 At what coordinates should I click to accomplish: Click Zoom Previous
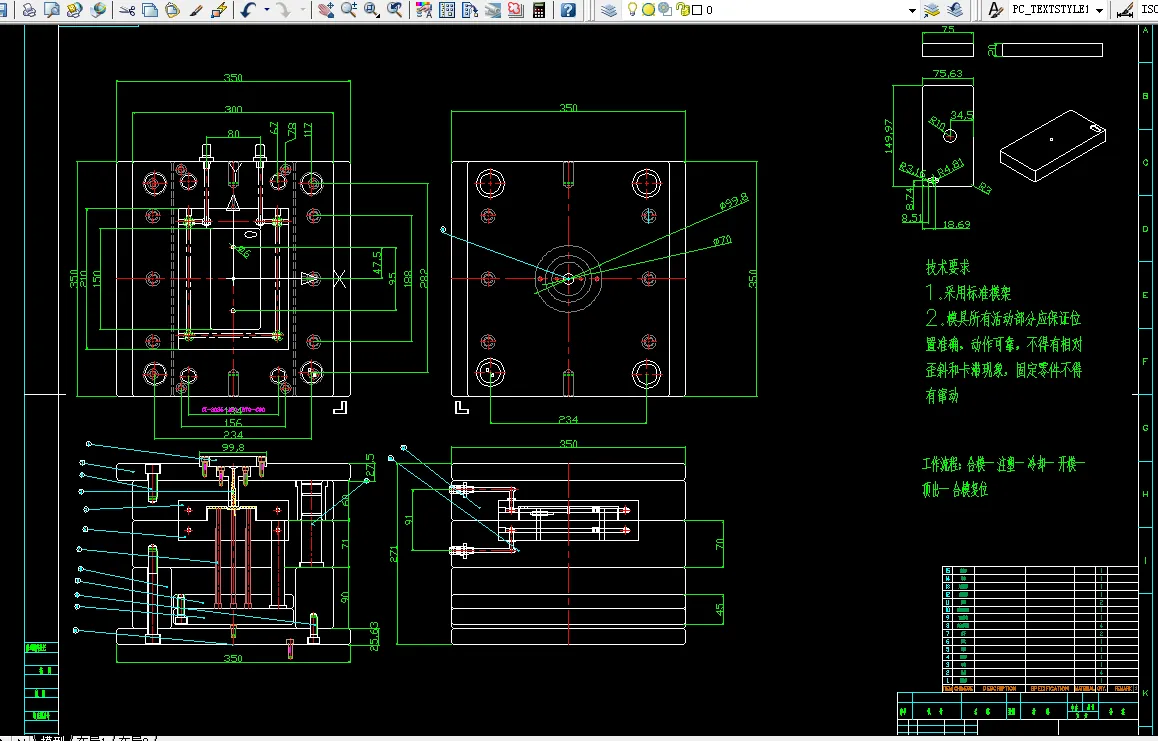point(395,10)
